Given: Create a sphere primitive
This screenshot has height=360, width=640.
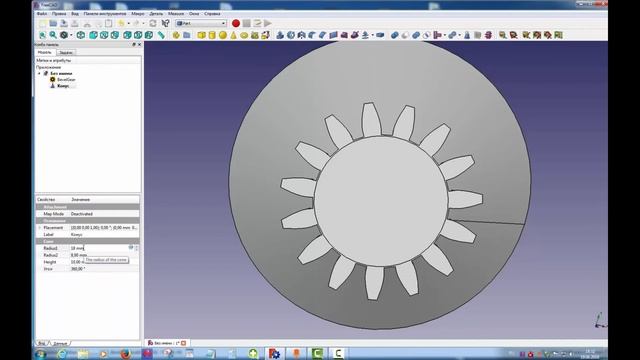Looking at the screenshot, I should click(222, 35).
